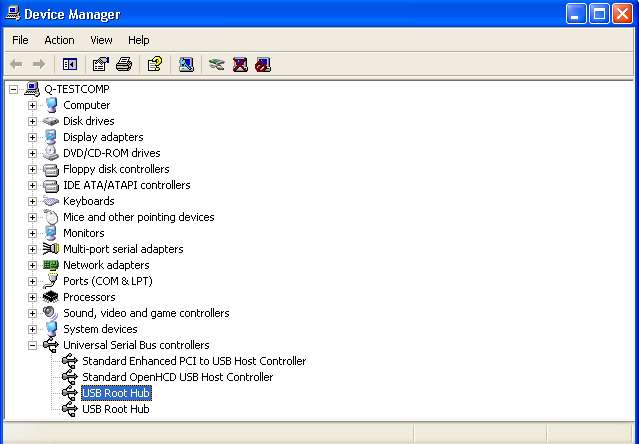Click the Update Driver toolbar icon
The width and height of the screenshot is (639, 444).
(x=216, y=64)
